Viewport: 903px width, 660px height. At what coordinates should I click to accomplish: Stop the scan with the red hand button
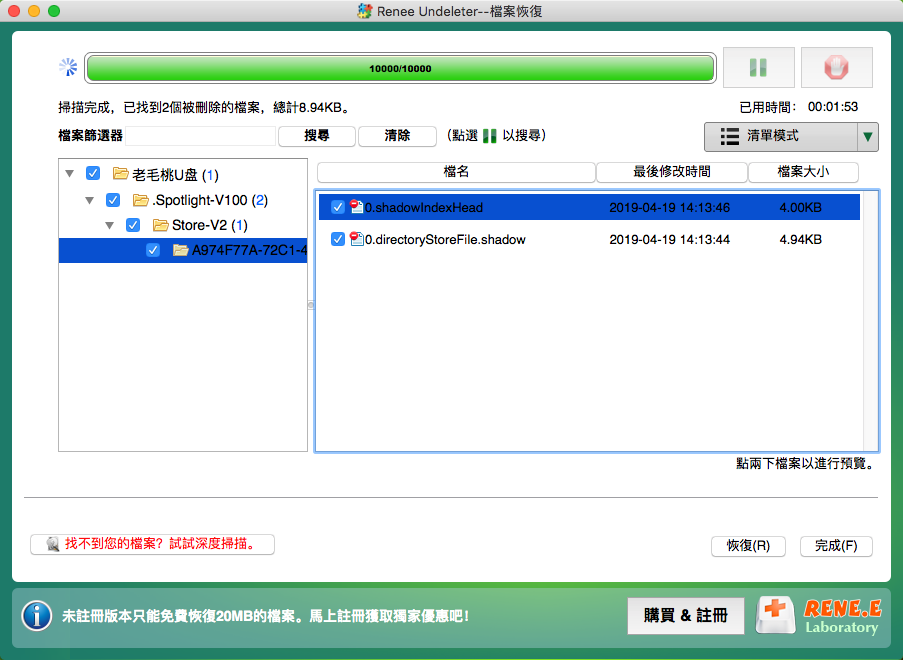click(x=836, y=67)
